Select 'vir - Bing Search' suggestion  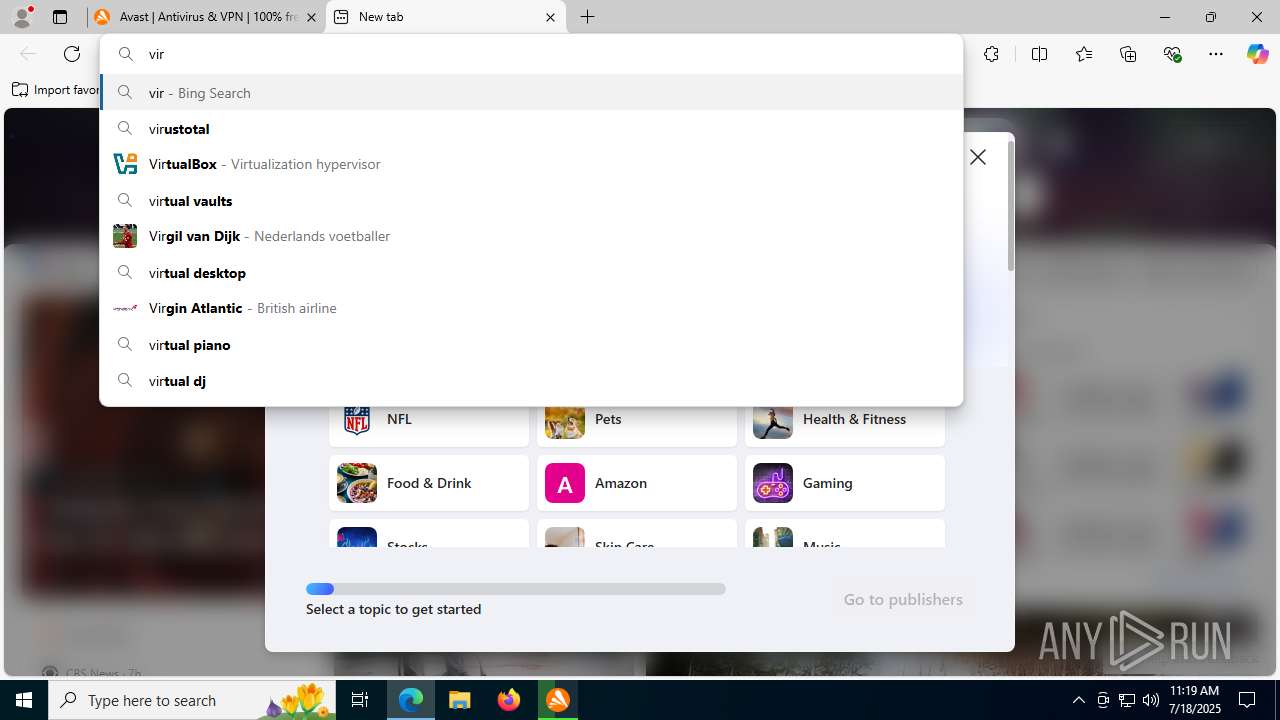coord(531,93)
